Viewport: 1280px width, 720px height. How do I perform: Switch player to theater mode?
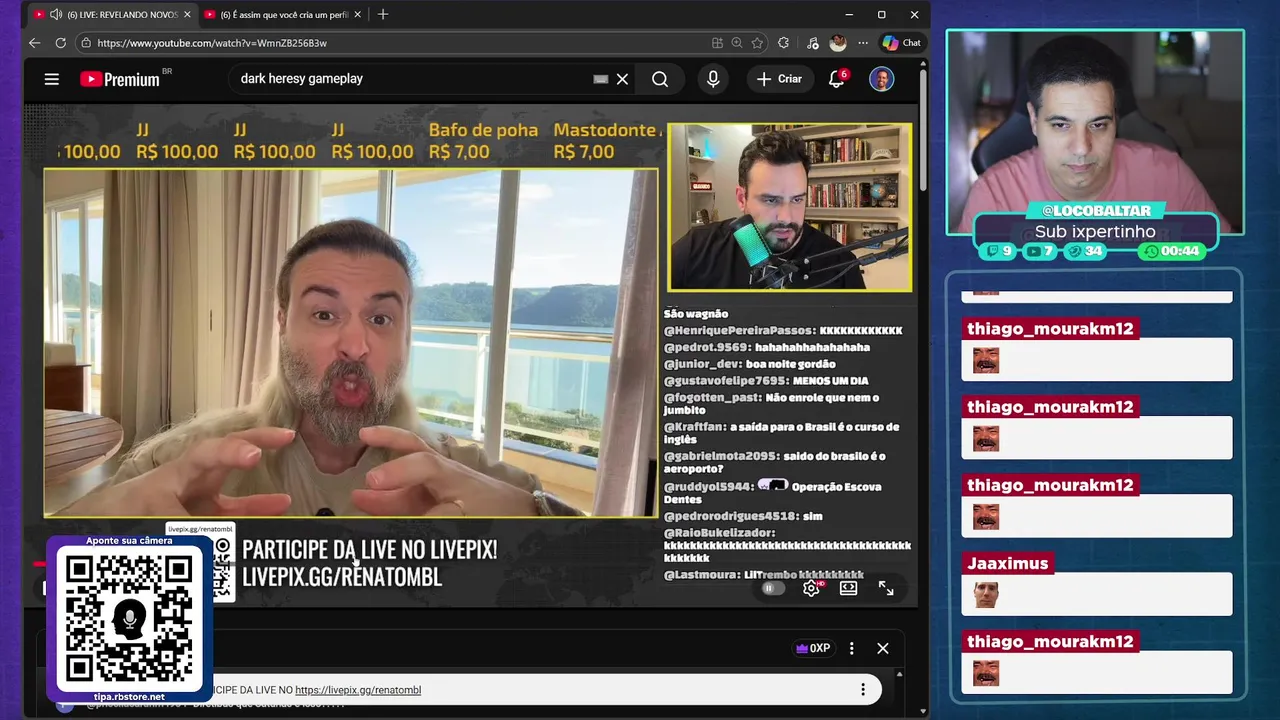(x=848, y=588)
